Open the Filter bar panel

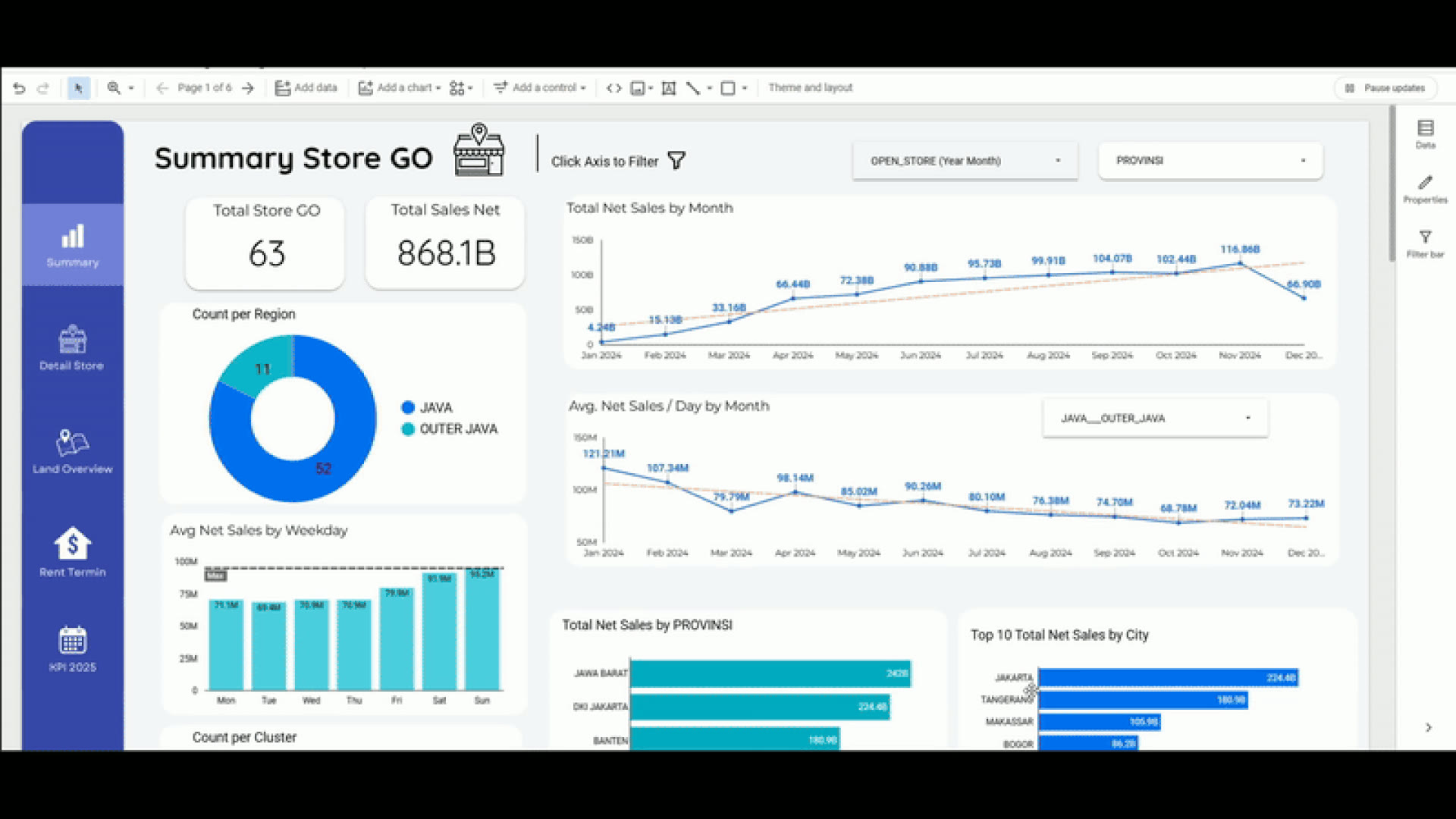pos(1426,243)
